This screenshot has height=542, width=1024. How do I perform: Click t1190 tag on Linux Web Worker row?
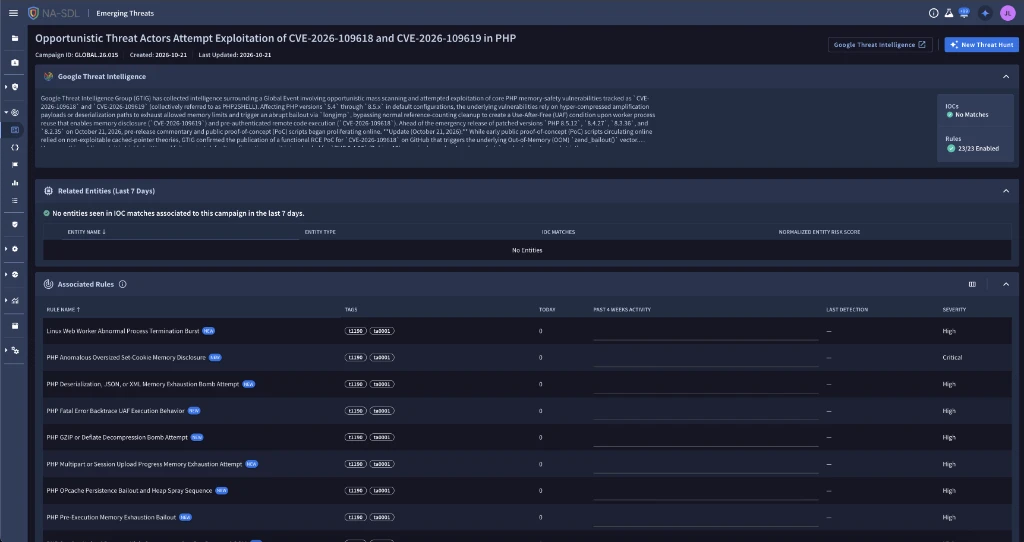(355, 331)
